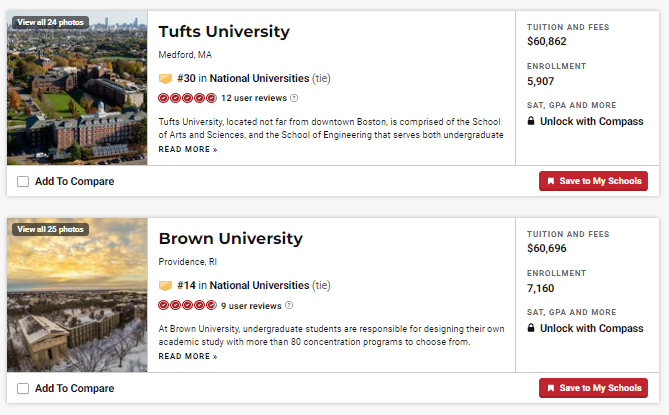Open Tufts National Universities ranking link
The height and width of the screenshot is (415, 669).
point(259,78)
